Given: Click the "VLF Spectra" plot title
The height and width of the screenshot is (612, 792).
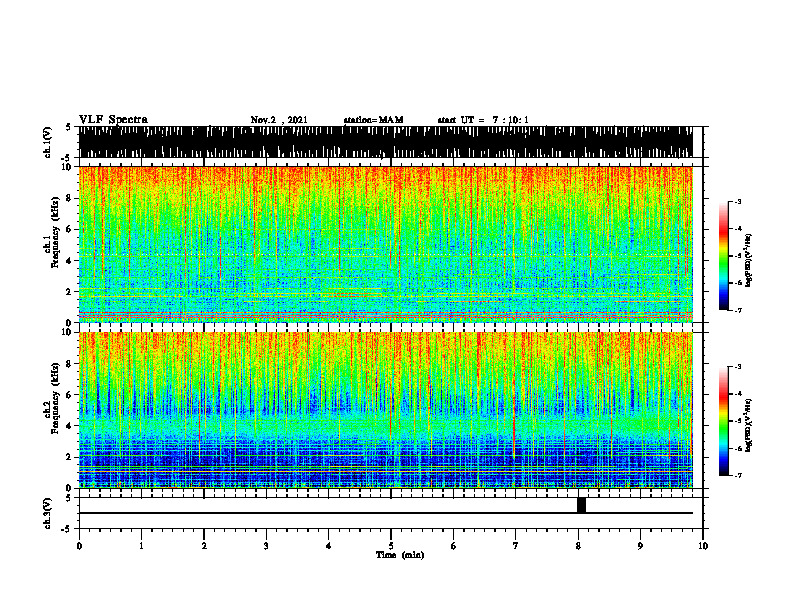Looking at the screenshot, I should coord(113,120).
